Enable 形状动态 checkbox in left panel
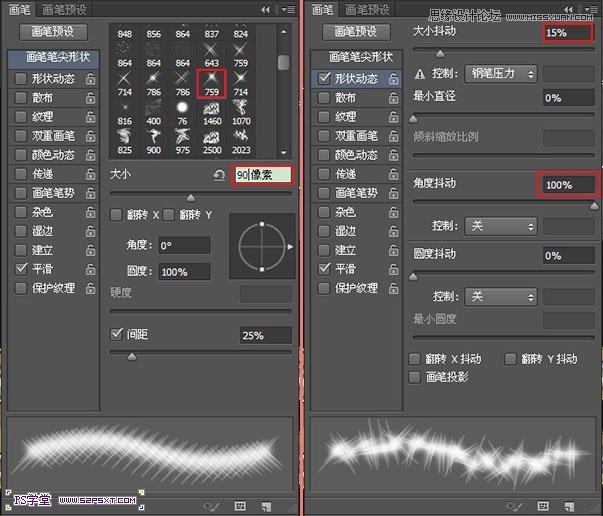 coord(20,79)
